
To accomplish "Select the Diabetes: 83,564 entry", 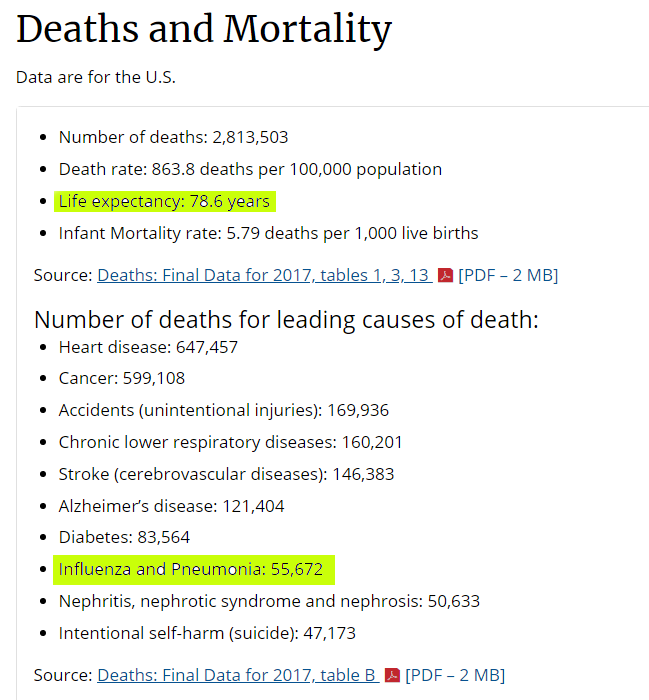I will [124, 537].
